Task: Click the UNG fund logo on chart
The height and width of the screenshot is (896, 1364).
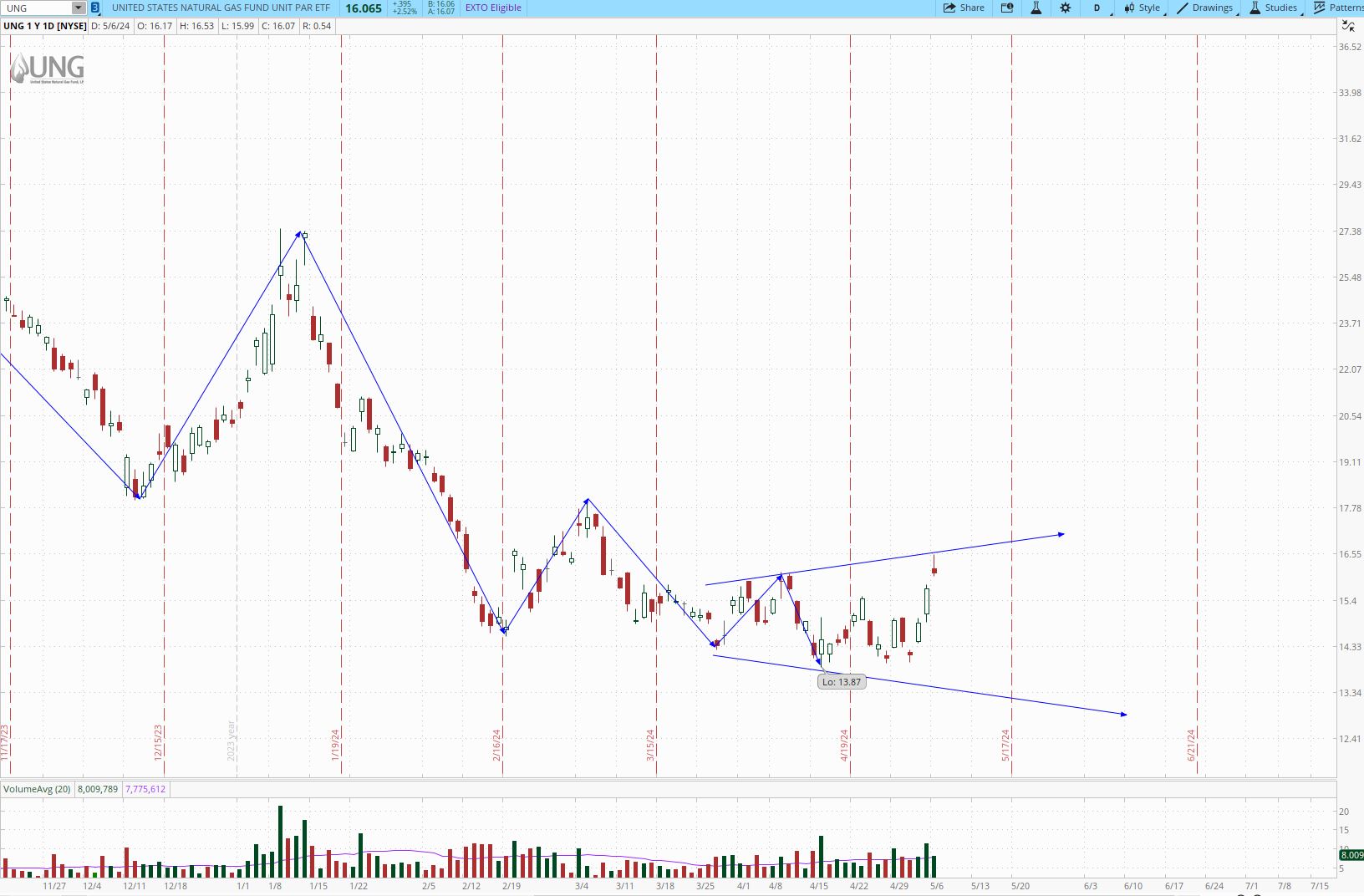Action: click(x=47, y=69)
